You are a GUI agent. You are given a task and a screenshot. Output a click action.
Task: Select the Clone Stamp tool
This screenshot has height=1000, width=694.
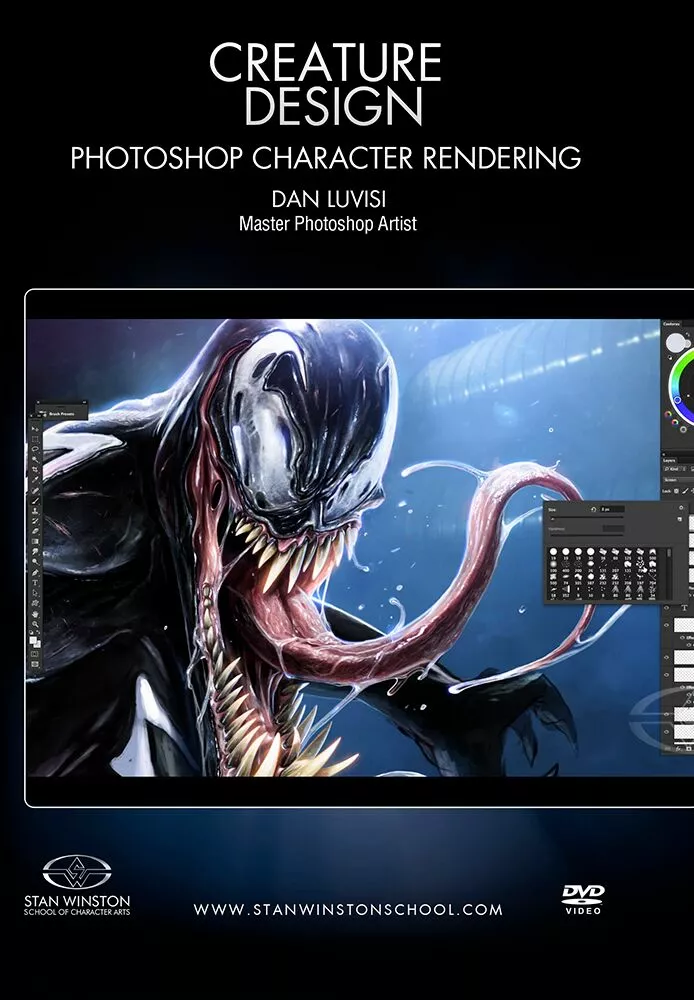coord(35,511)
